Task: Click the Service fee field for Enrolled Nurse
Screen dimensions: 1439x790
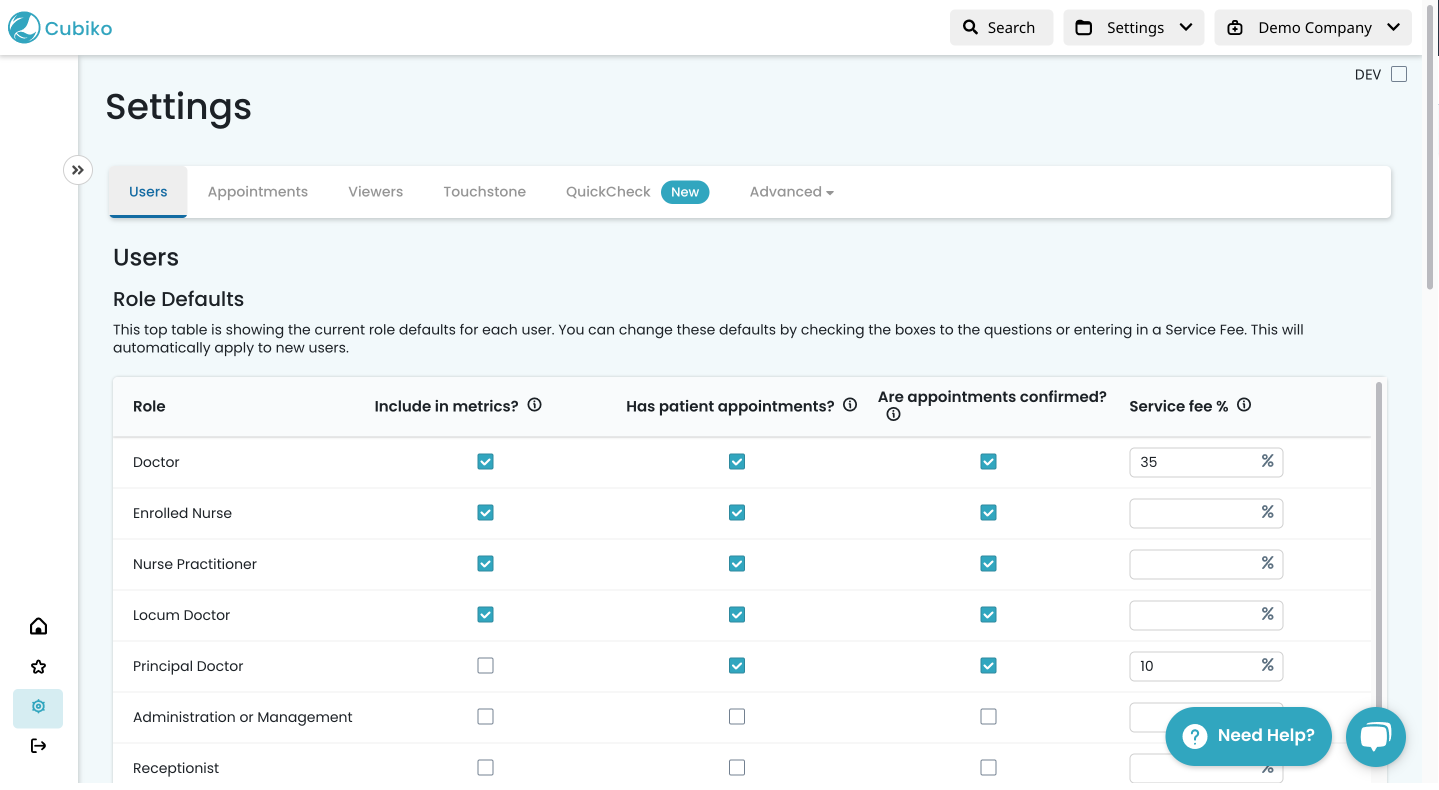Action: click(x=1197, y=512)
